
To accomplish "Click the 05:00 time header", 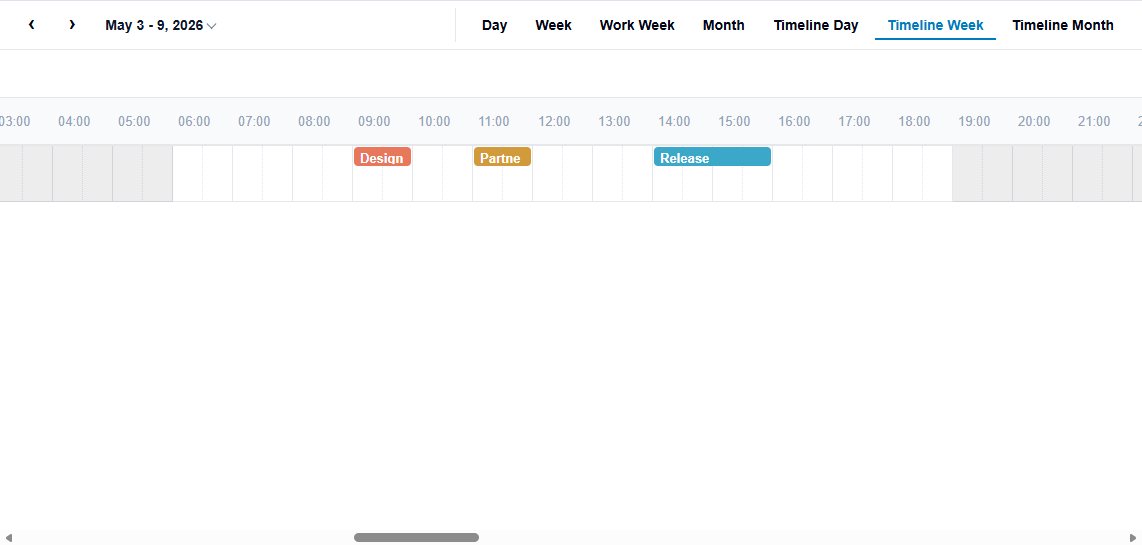I will pyautogui.click(x=134, y=122).
